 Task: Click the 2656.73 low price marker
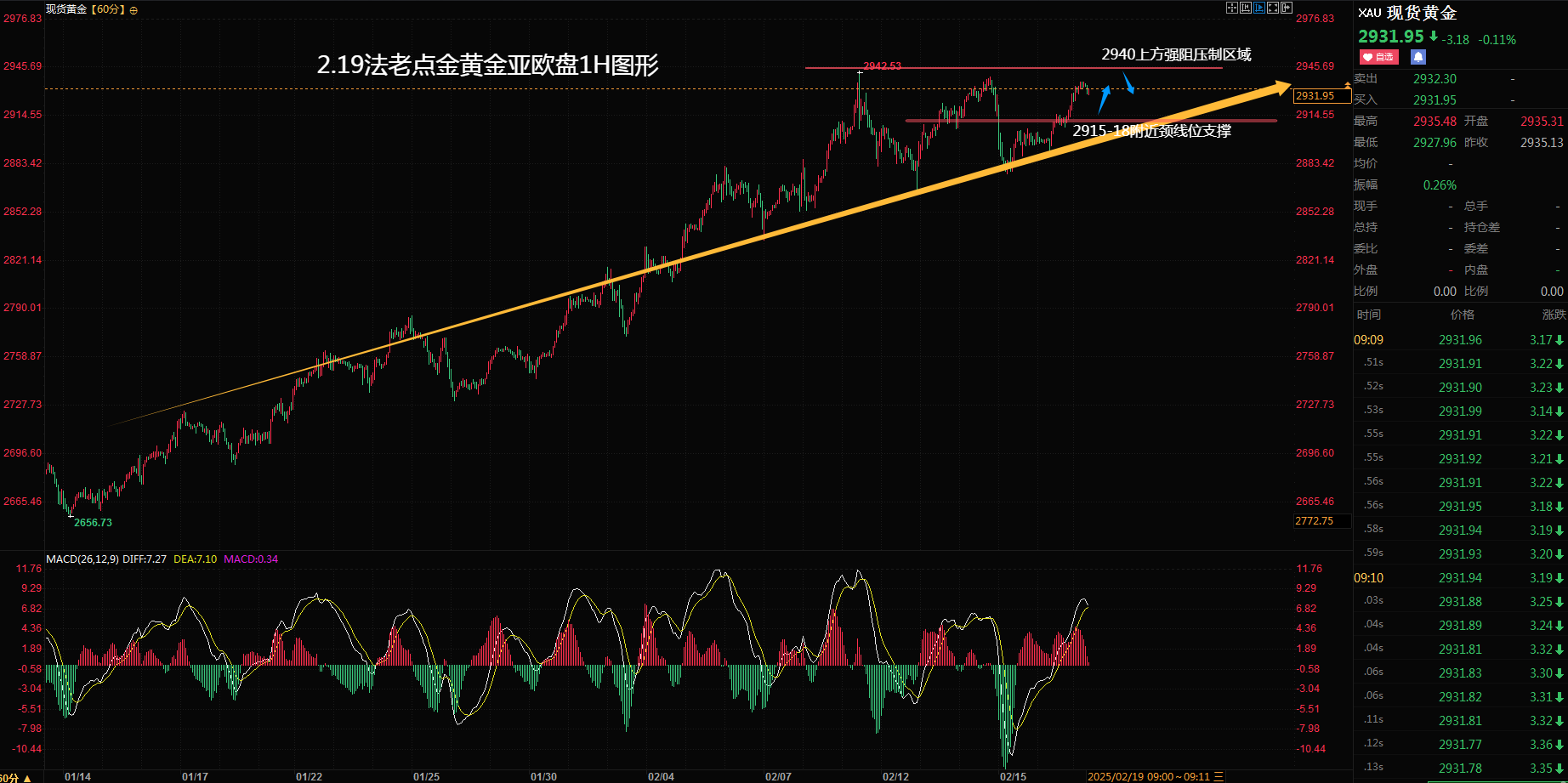(x=93, y=522)
